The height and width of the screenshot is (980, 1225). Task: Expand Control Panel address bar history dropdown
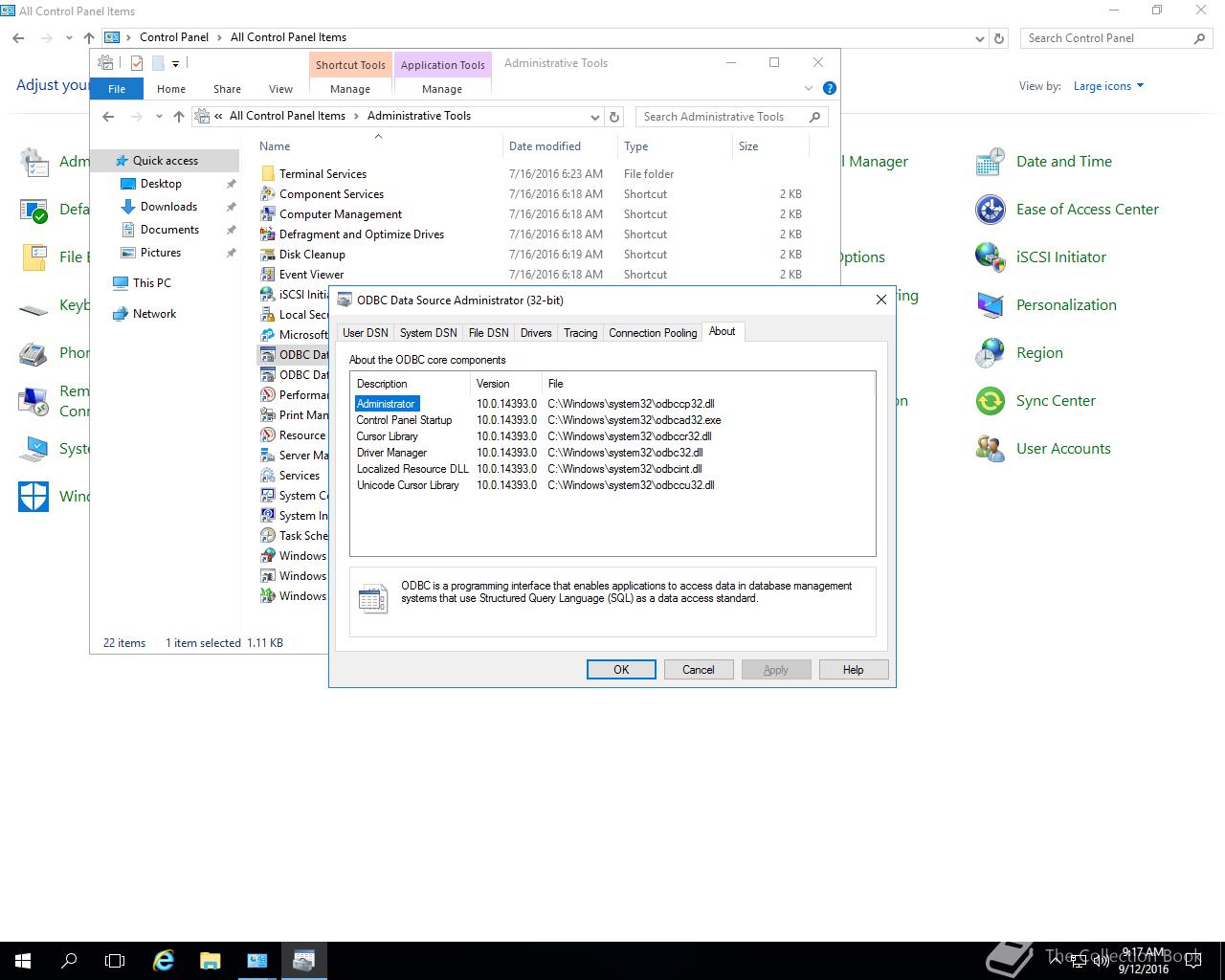pos(979,38)
